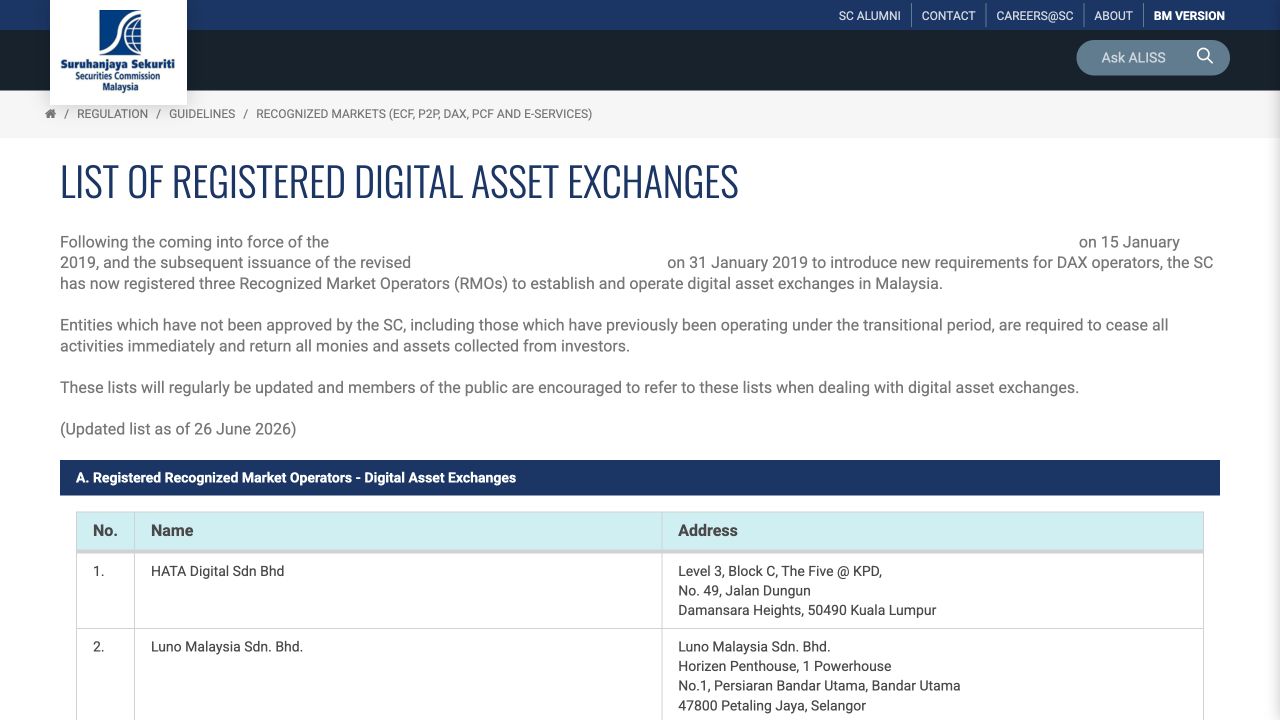Click the 'Address' column header

click(x=933, y=531)
